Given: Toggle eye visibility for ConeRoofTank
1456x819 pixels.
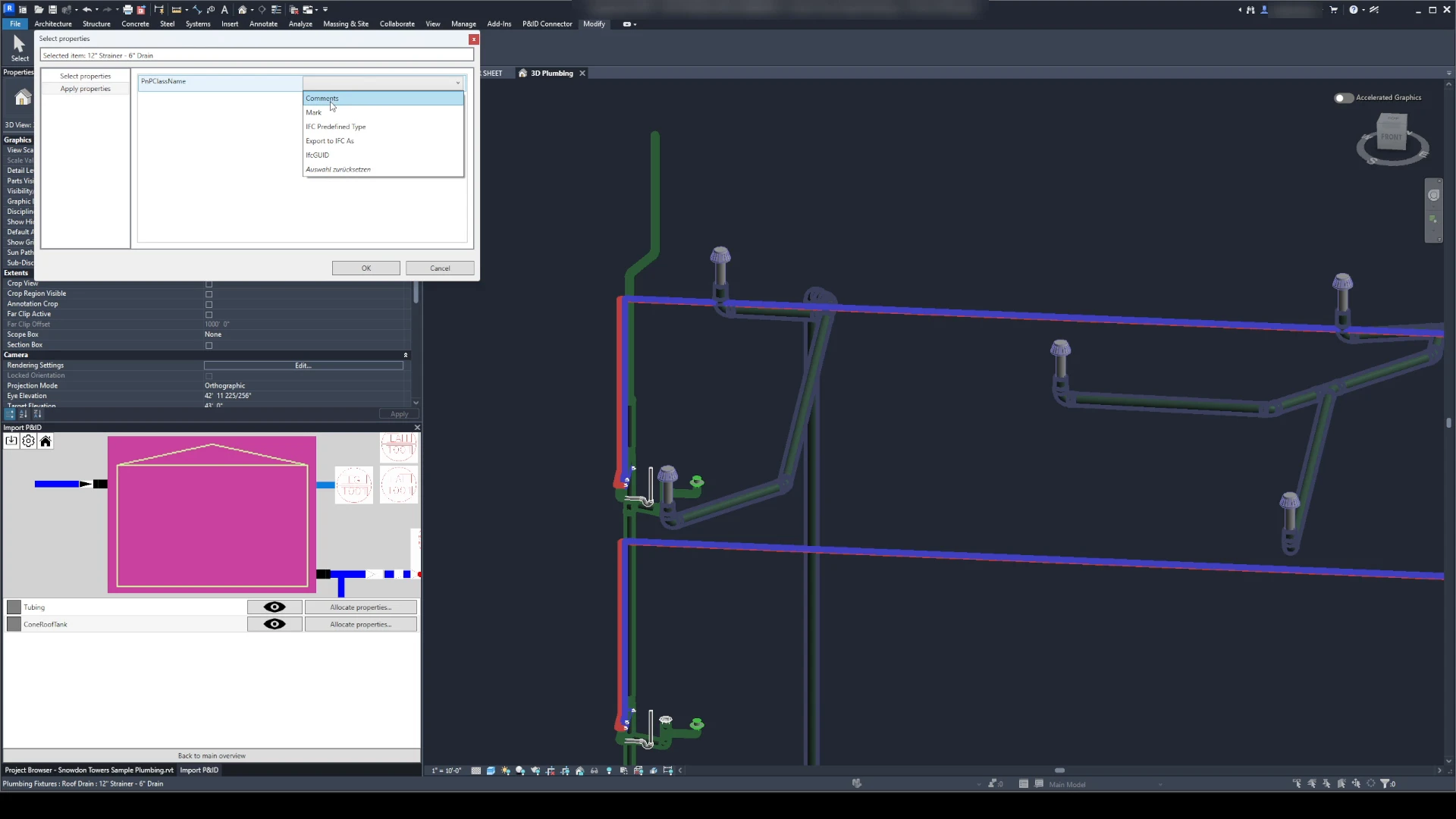Looking at the screenshot, I should (275, 624).
